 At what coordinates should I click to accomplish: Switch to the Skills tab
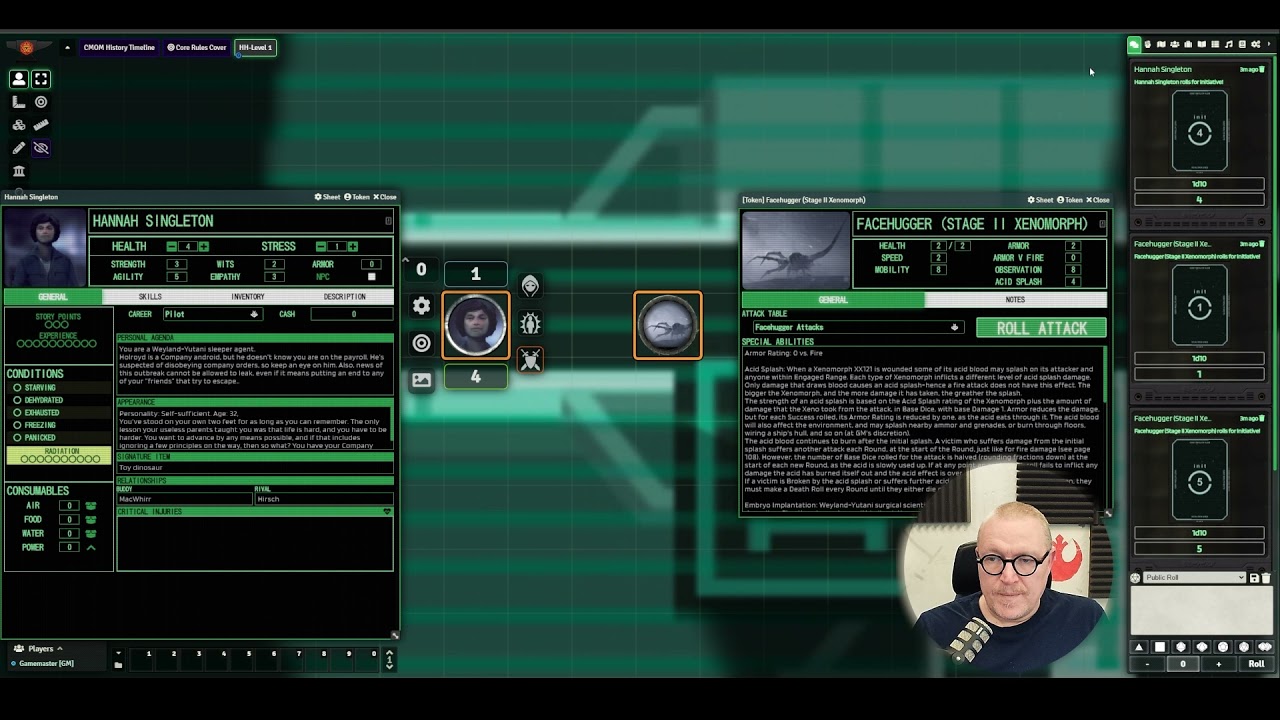tap(150, 297)
